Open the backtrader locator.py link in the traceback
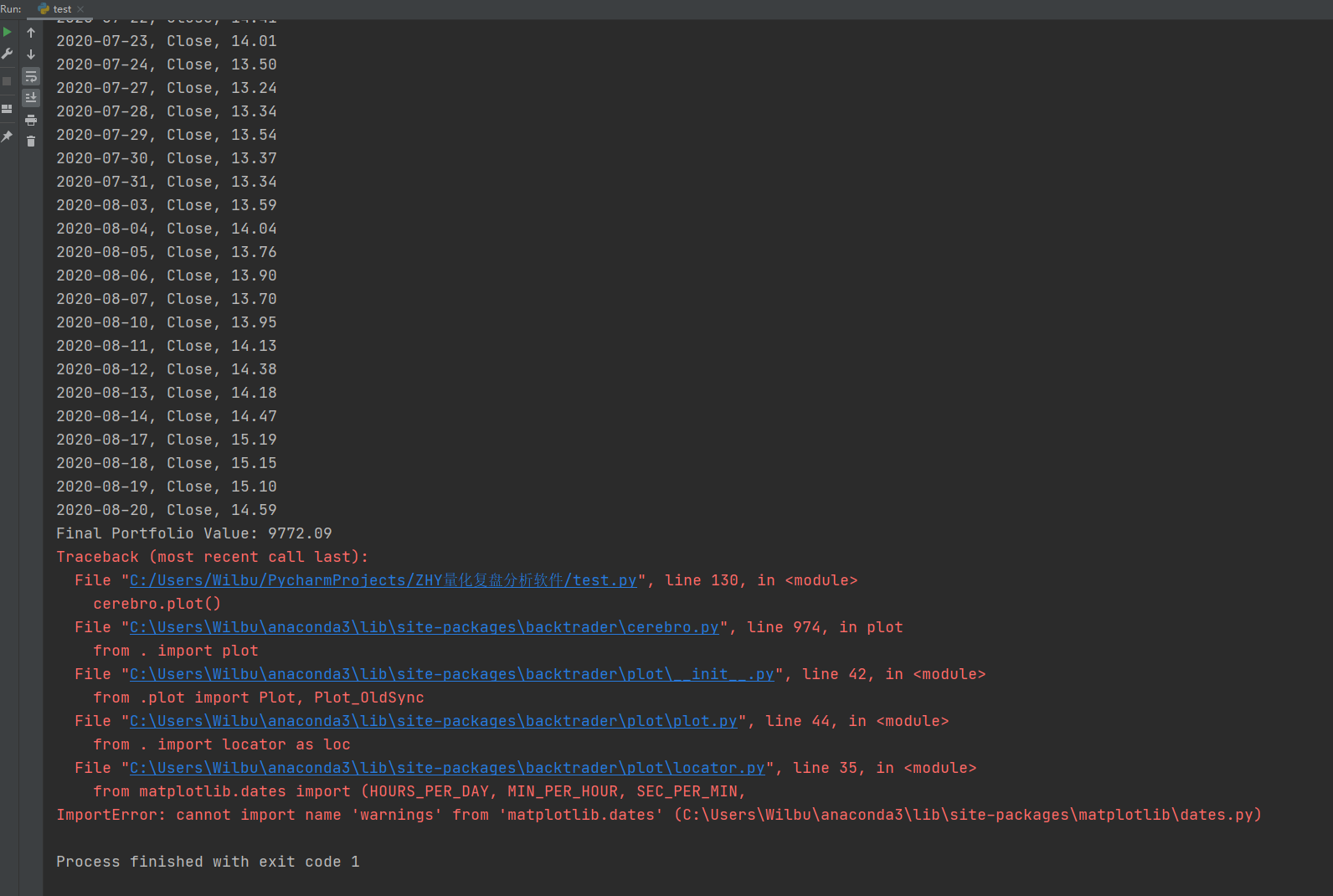1333x896 pixels. 447,768
